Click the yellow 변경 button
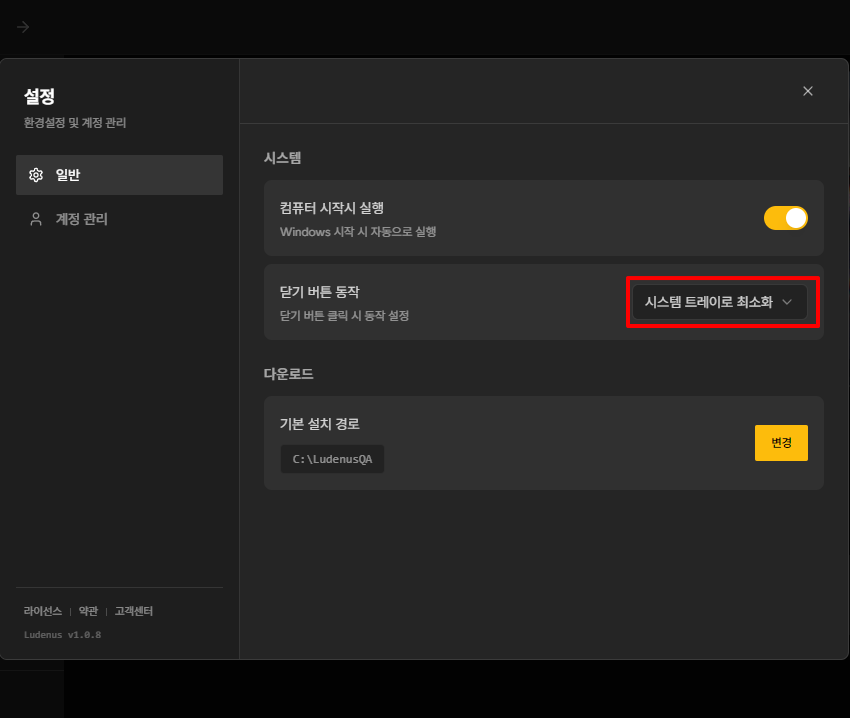 tap(781, 443)
